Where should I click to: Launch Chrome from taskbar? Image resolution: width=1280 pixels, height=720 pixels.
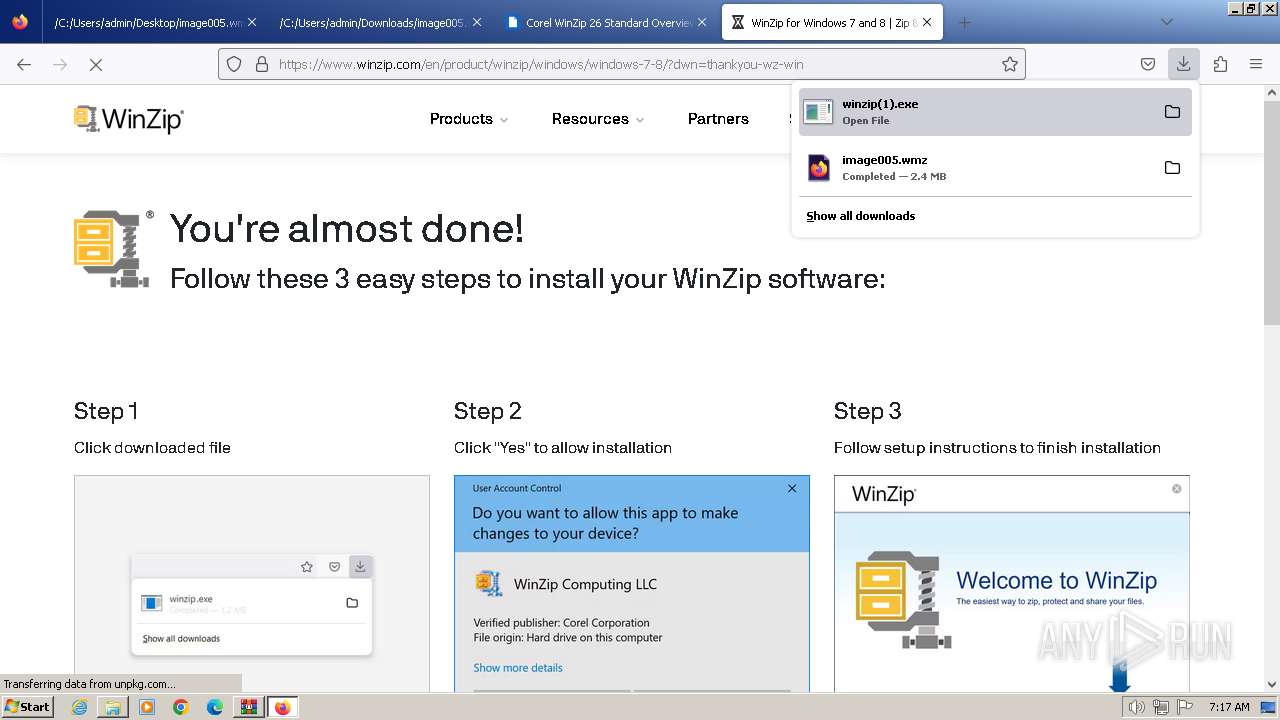(x=181, y=707)
